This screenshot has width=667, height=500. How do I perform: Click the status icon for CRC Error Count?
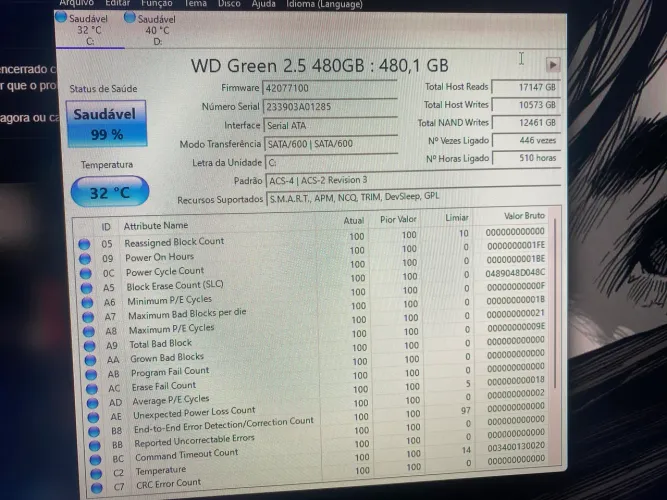[x=97, y=488]
